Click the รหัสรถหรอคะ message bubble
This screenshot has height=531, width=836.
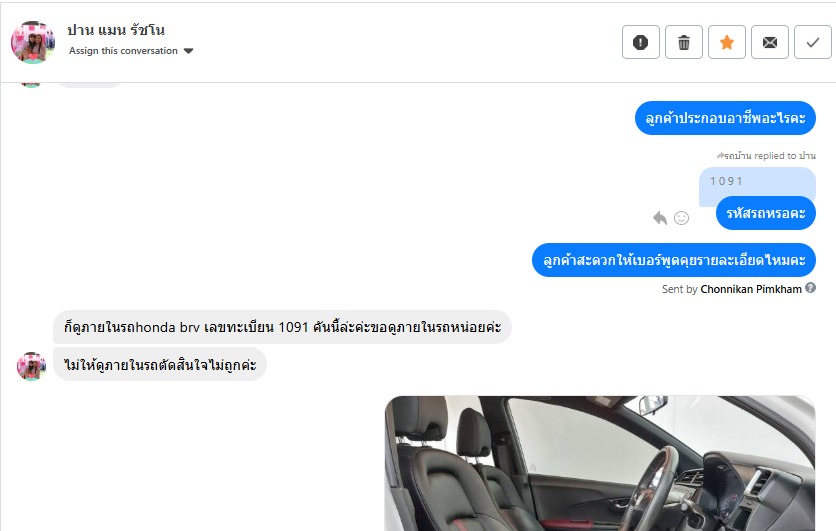766,213
